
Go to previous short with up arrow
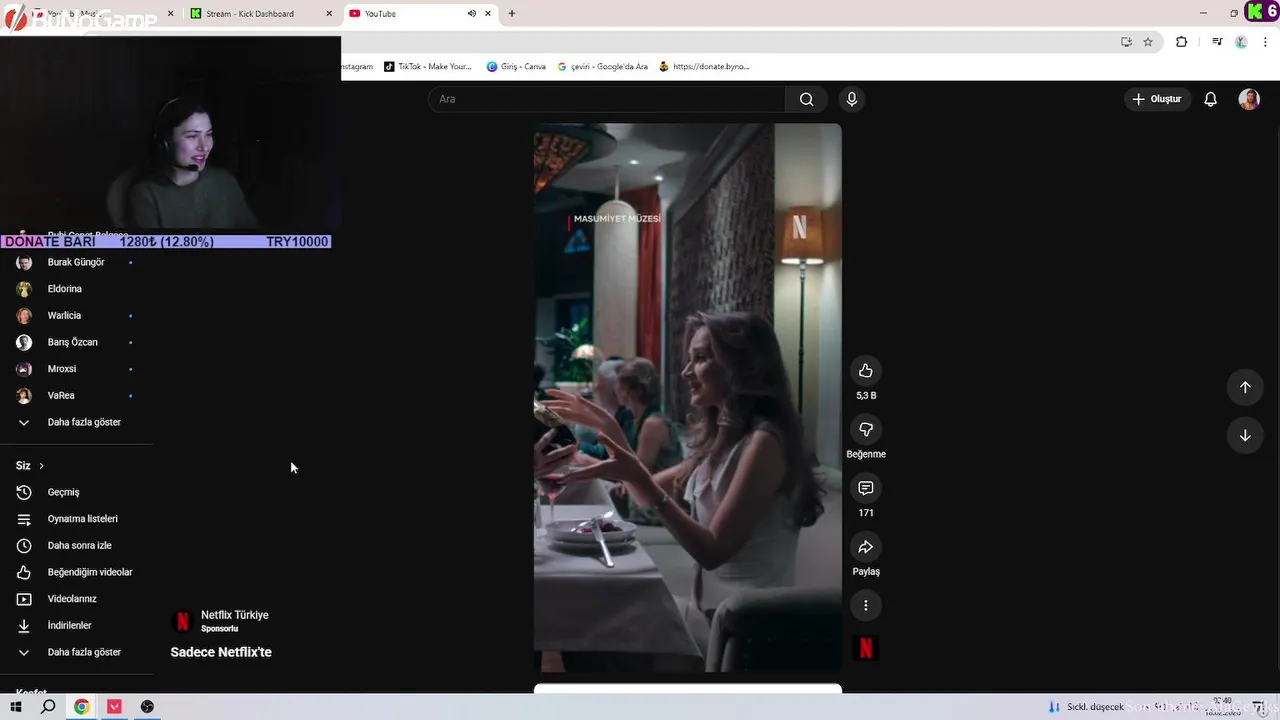1245,387
